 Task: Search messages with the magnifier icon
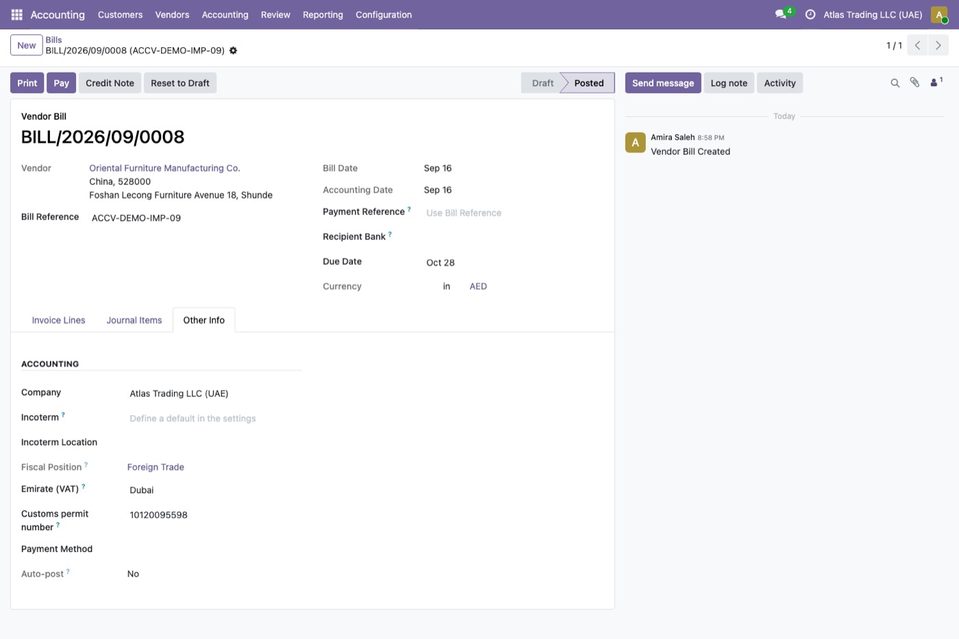[x=895, y=83]
